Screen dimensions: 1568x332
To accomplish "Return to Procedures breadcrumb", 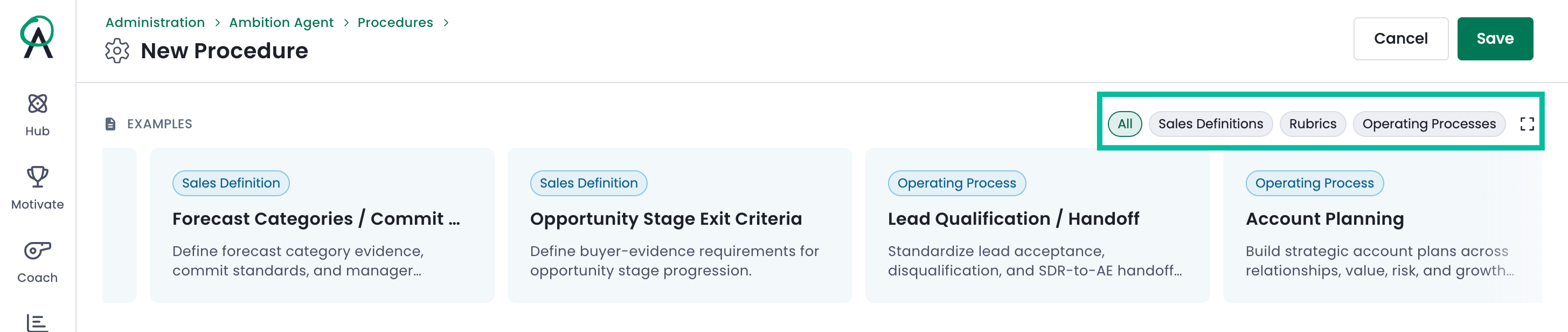I will tap(395, 23).
